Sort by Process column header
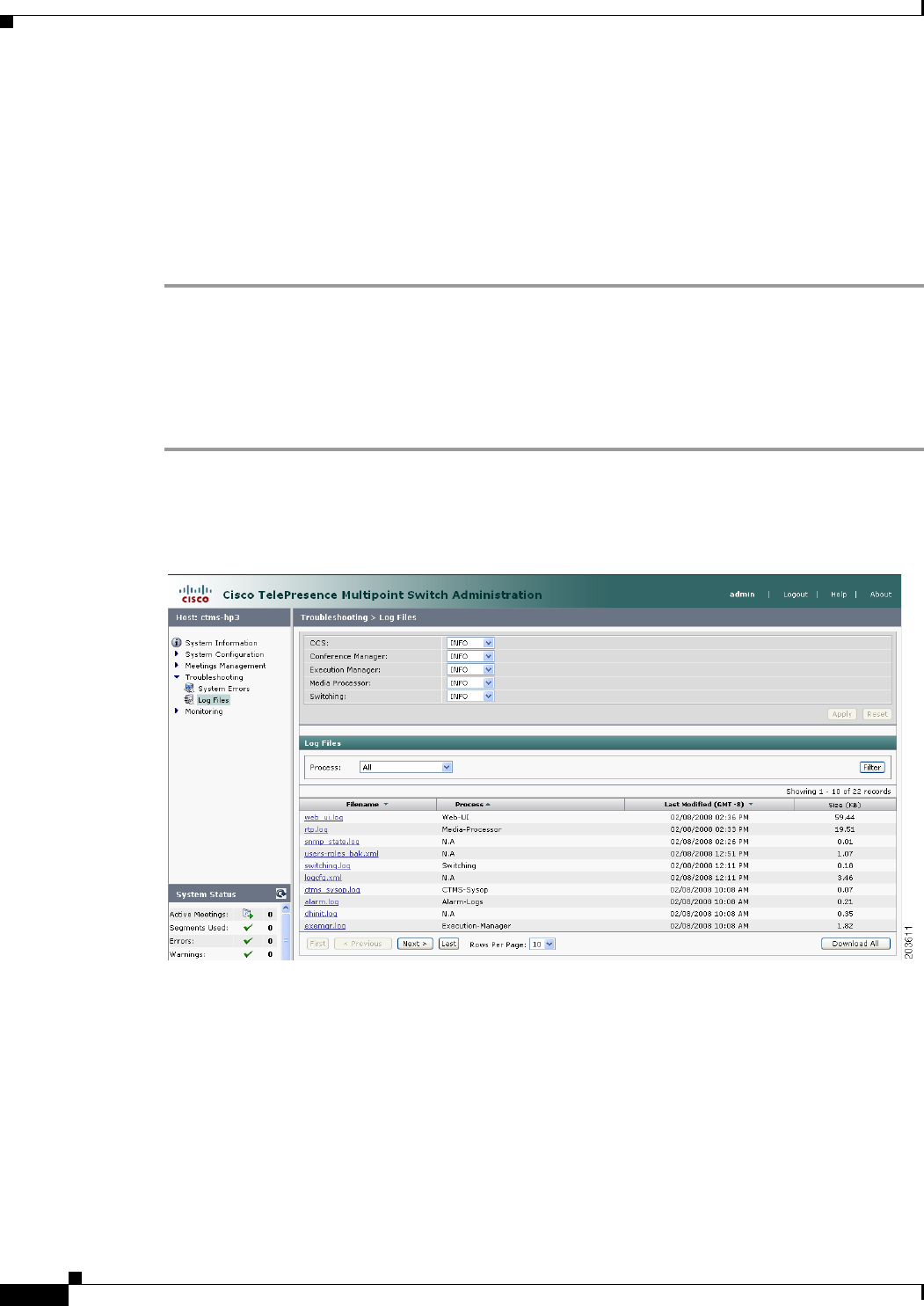The image size is (924, 1306). pos(531,804)
